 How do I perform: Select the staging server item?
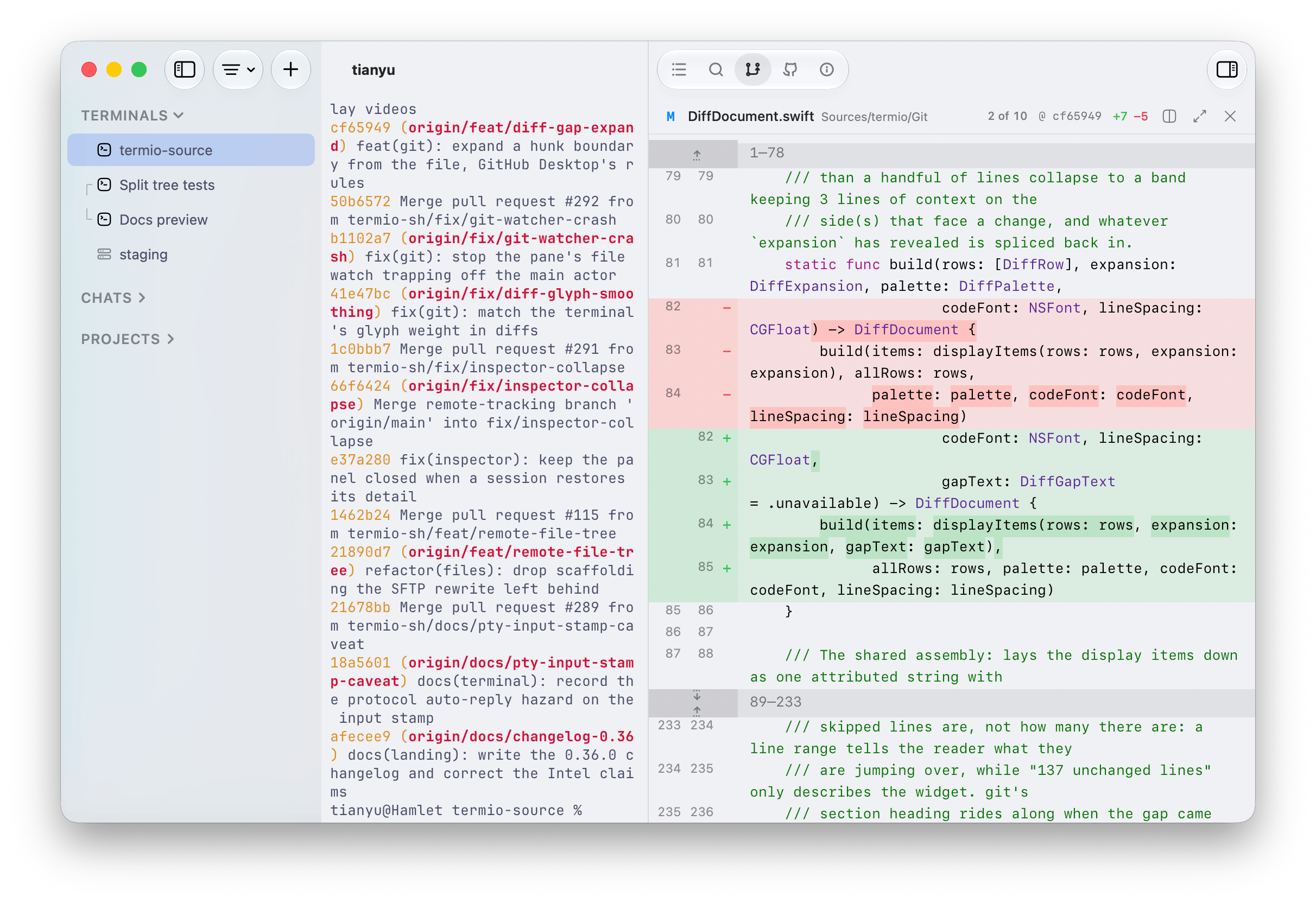click(x=191, y=254)
